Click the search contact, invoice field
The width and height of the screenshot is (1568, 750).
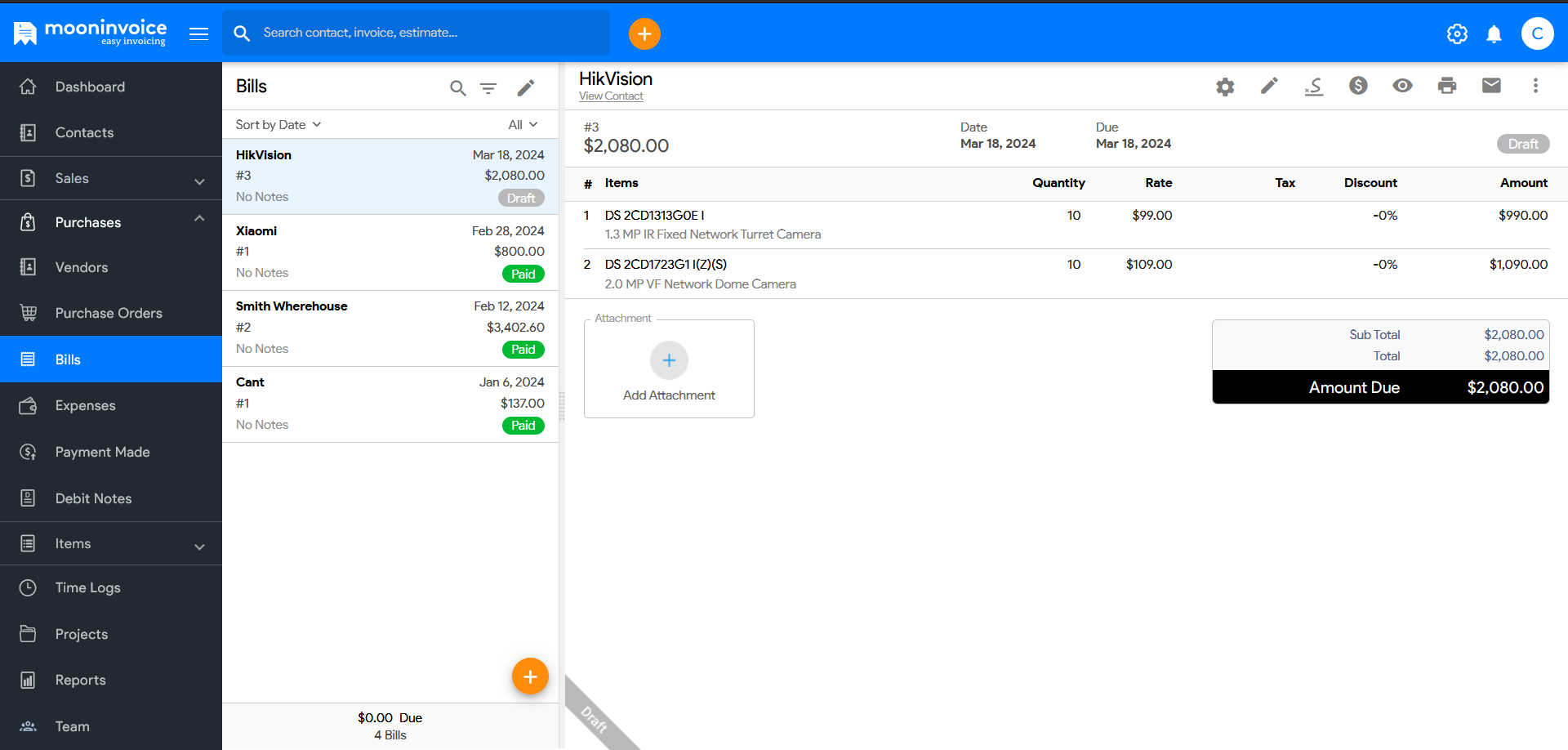(x=416, y=33)
